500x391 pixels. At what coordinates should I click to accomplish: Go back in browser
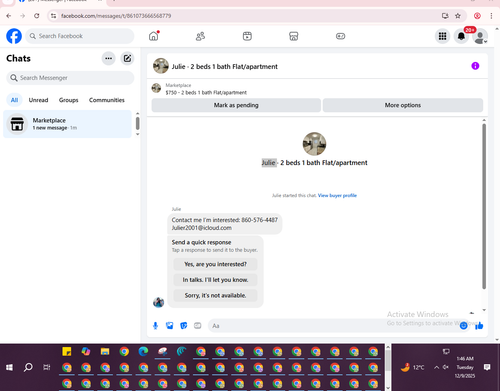(9, 16)
